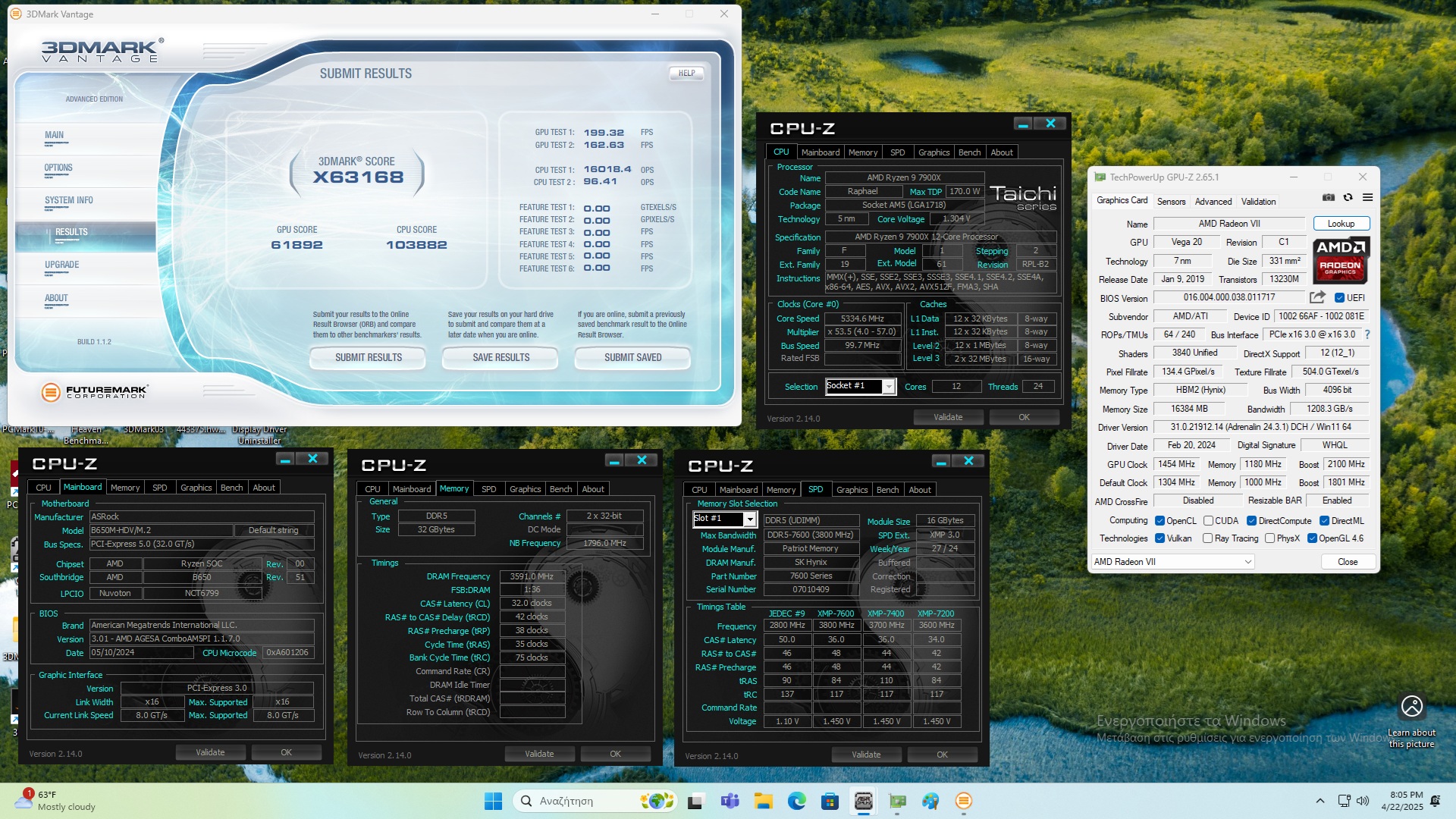Open Microsoft Store from taskbar
1456x819 pixels.
830,801
